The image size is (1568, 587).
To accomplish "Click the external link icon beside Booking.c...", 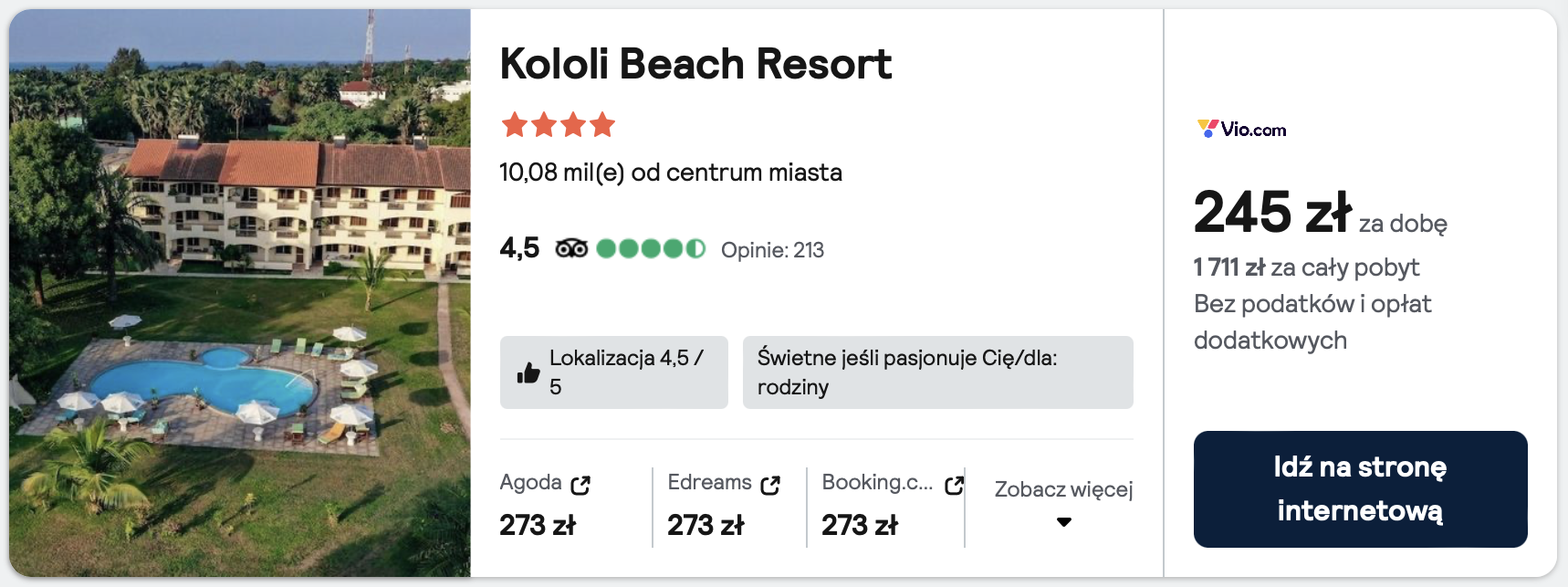I will 954,485.
